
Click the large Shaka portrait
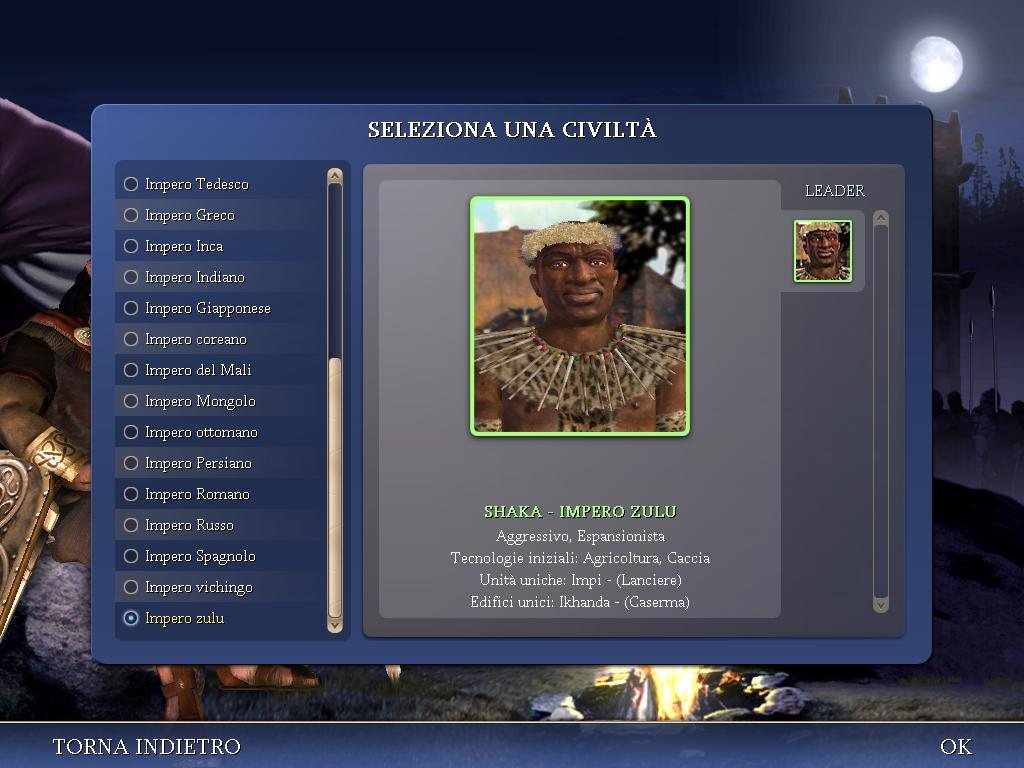[580, 316]
